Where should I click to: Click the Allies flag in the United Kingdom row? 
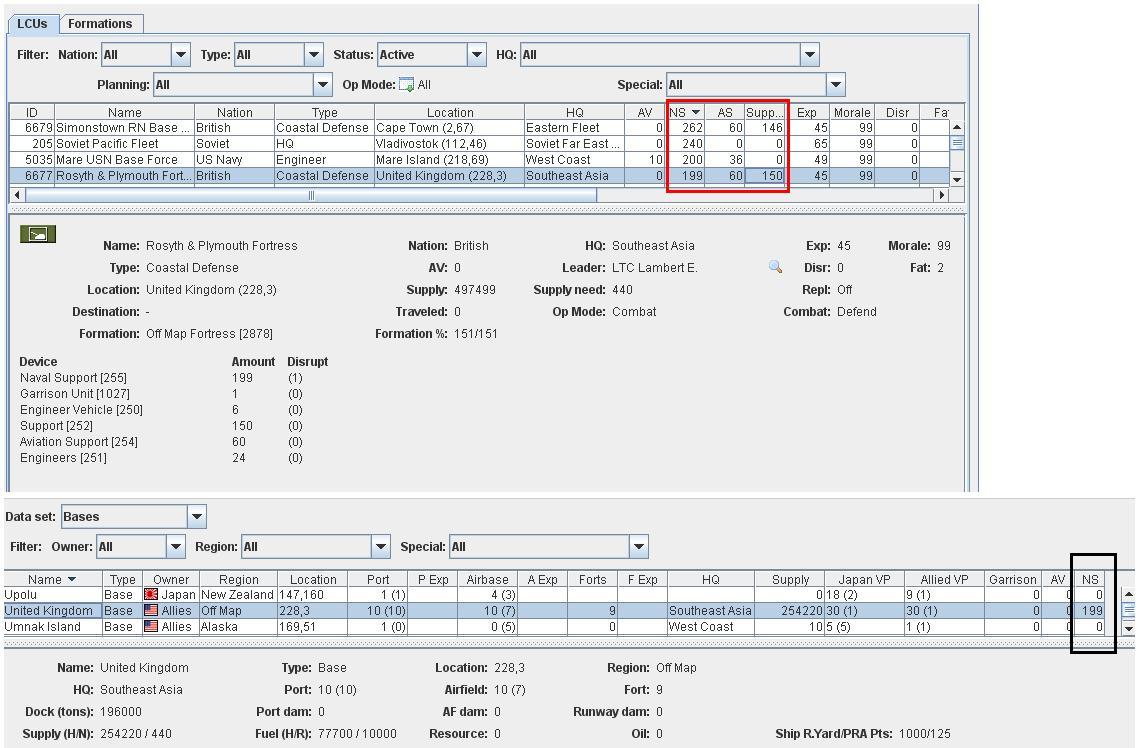click(151, 611)
